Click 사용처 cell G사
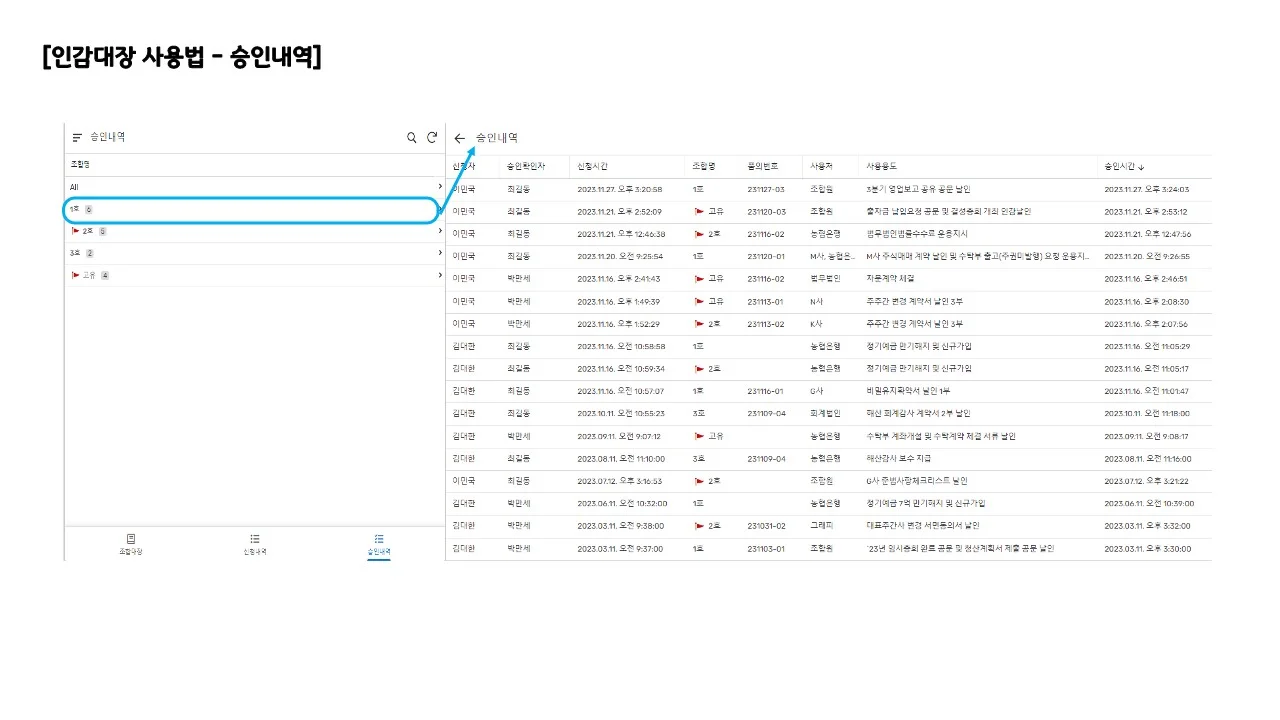Image resolution: width=1280 pixels, height=720 pixels. point(817,391)
